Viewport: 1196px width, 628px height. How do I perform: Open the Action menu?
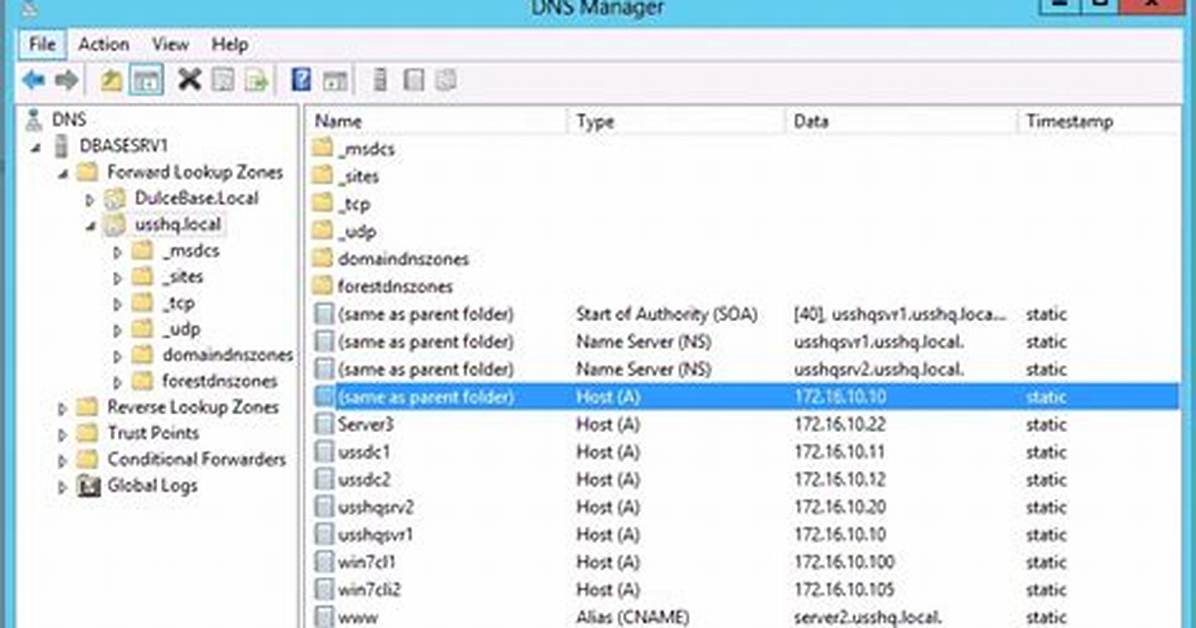104,44
